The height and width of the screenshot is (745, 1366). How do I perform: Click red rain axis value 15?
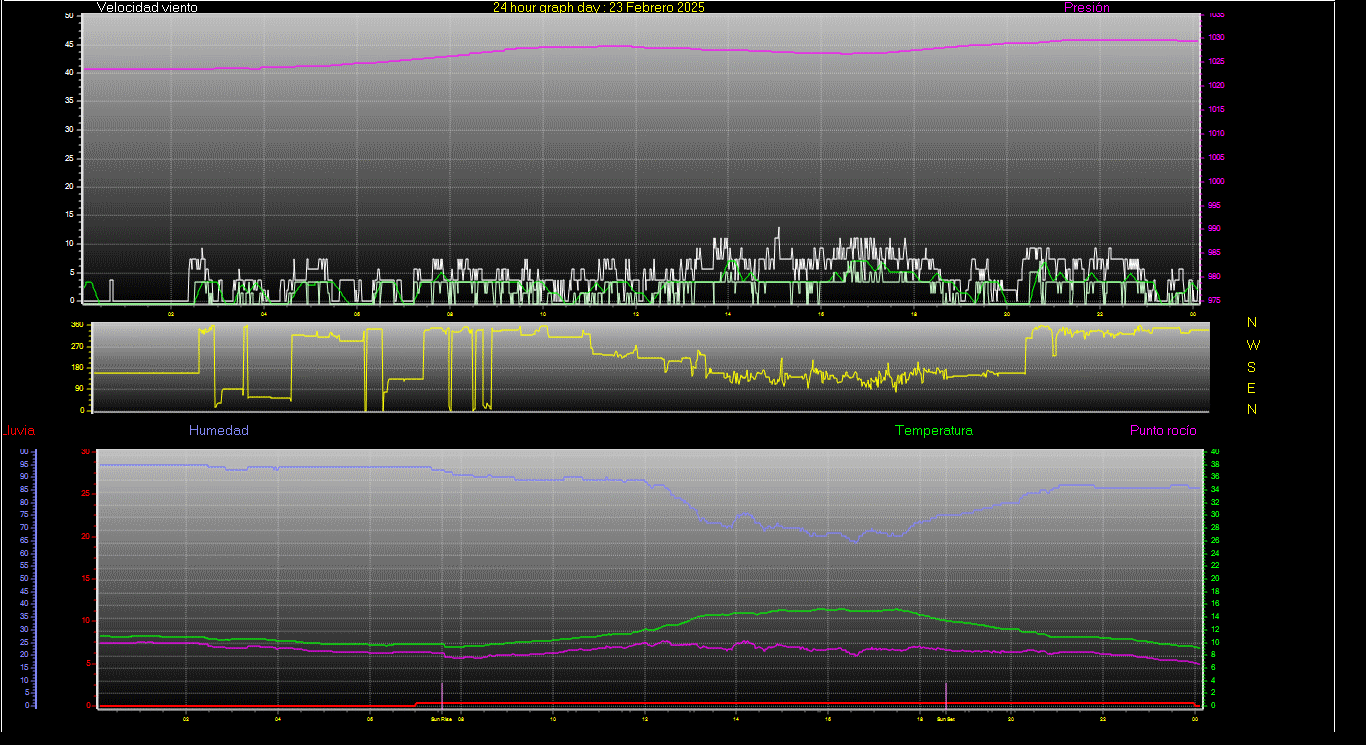(86, 579)
